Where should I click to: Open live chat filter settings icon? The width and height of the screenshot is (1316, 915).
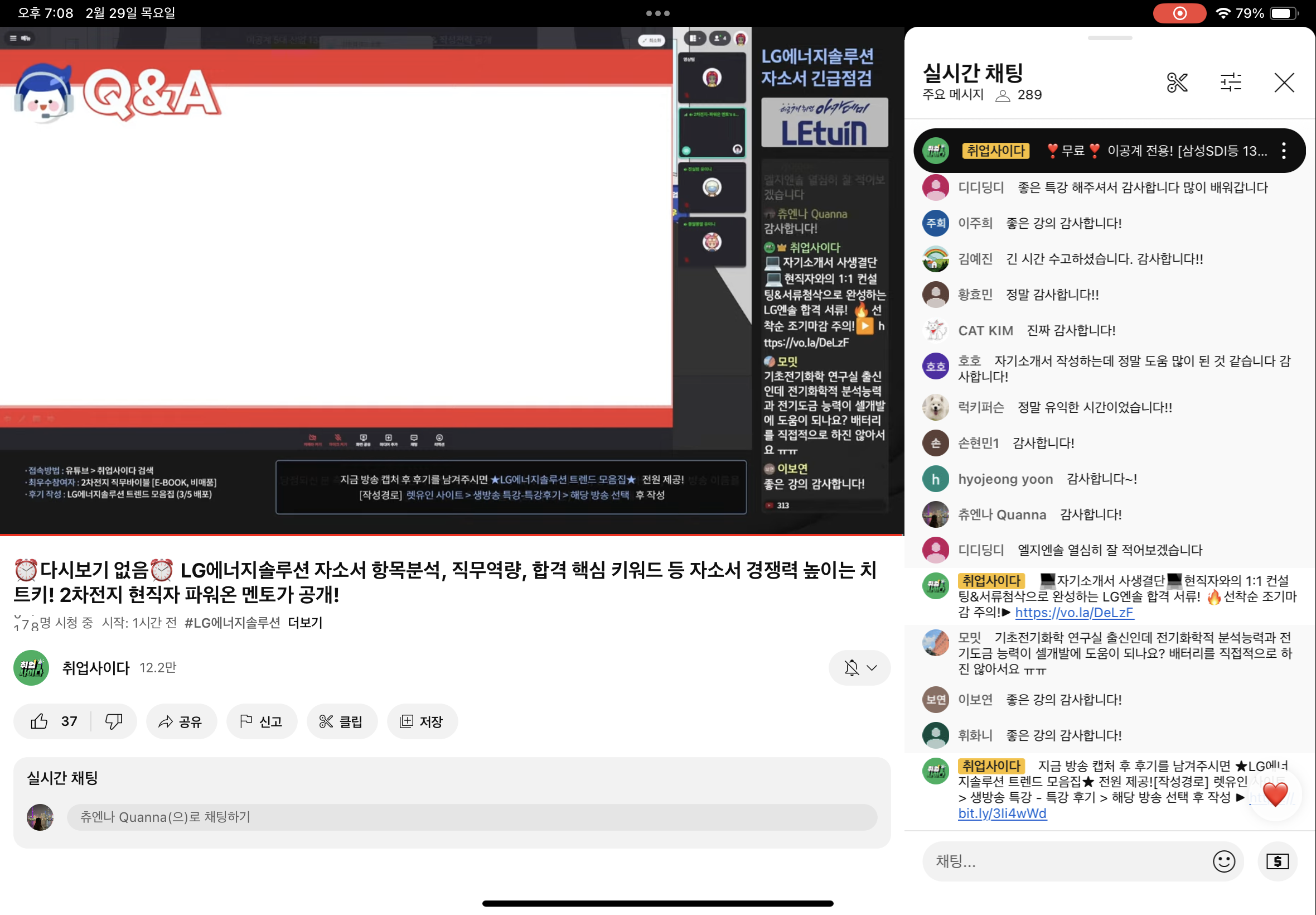1230,83
